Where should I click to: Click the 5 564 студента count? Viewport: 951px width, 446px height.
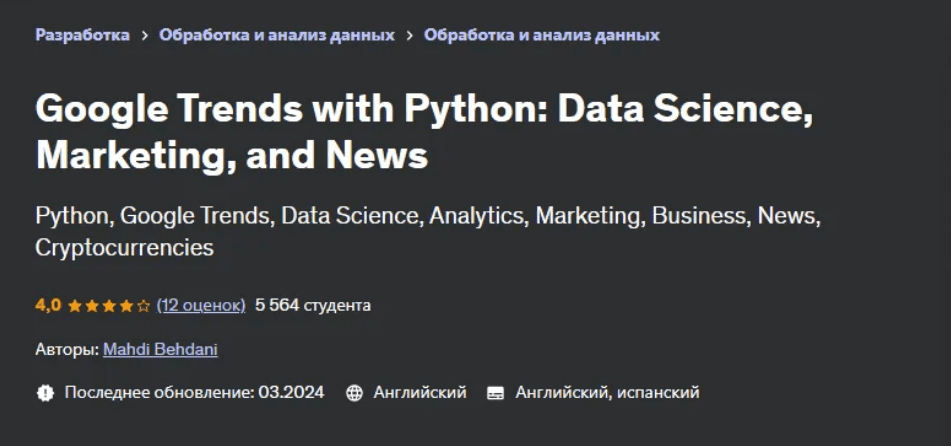click(313, 305)
